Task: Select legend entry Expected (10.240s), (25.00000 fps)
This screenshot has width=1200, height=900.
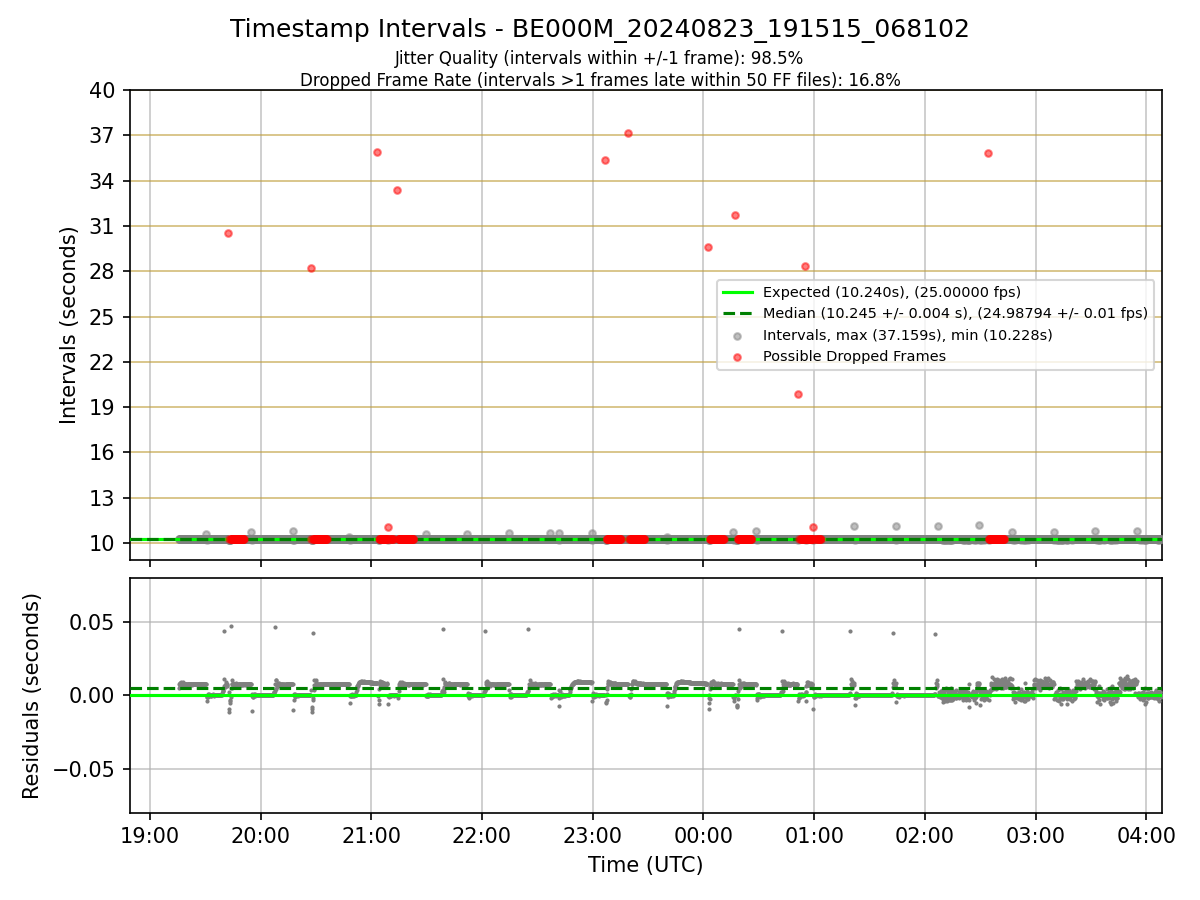Action: point(891,293)
